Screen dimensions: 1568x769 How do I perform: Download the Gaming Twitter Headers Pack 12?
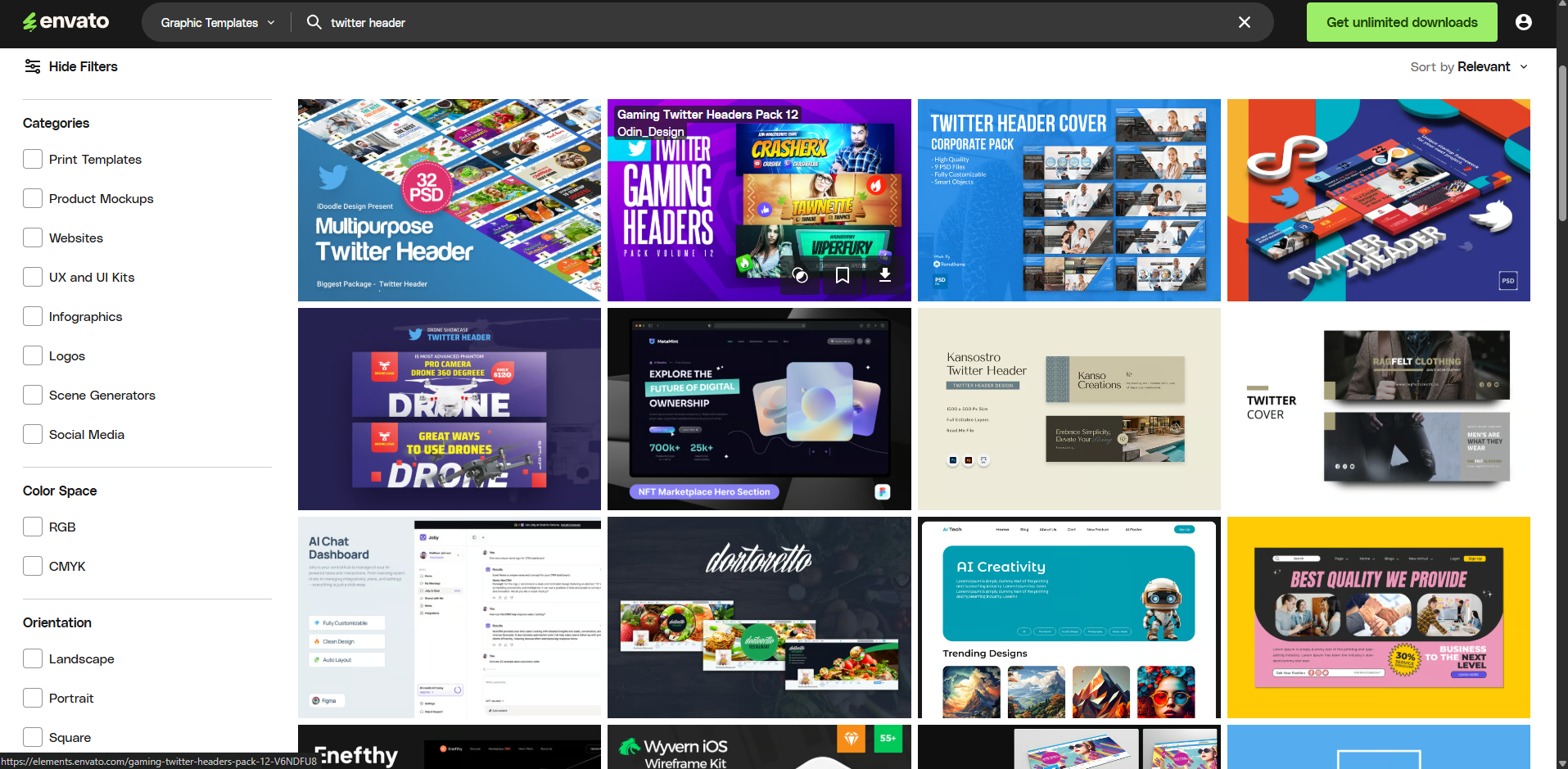tap(884, 276)
